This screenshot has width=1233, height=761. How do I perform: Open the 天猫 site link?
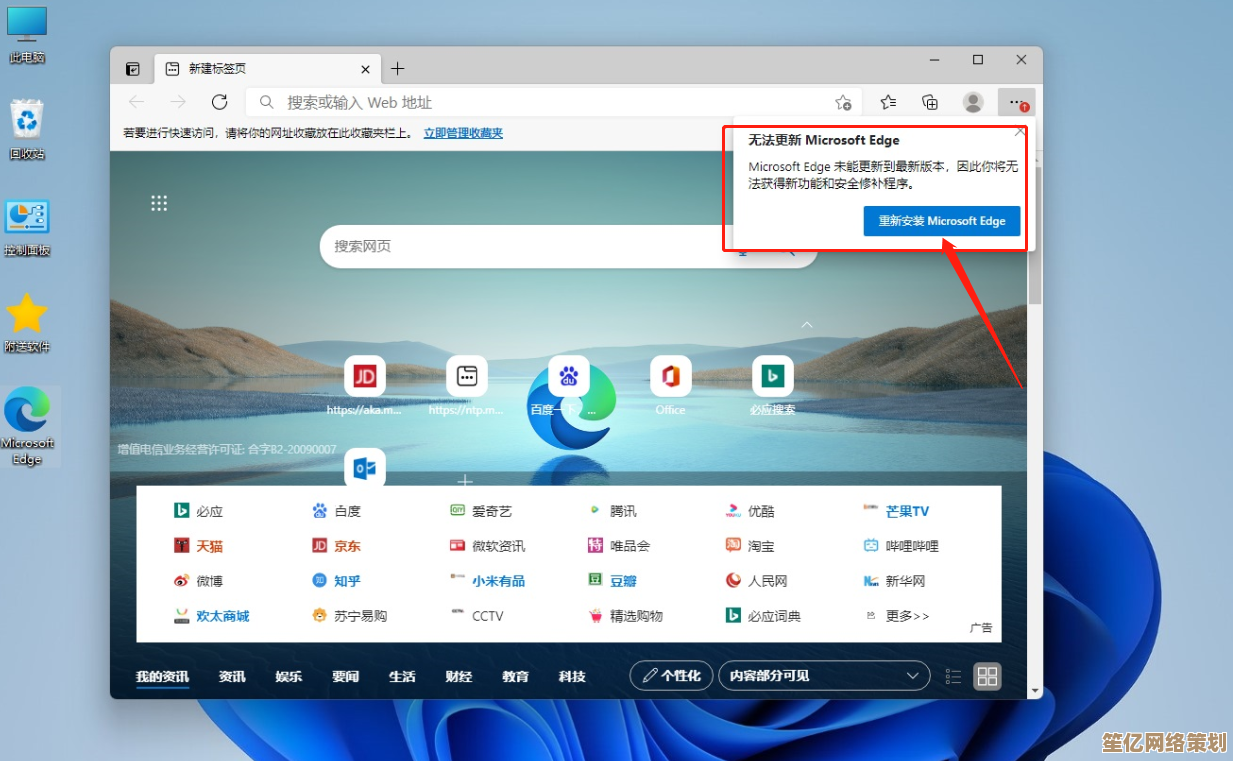(x=198, y=546)
